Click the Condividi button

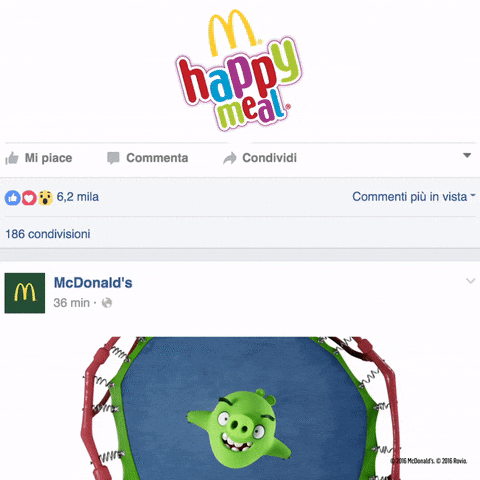[x=260, y=158]
